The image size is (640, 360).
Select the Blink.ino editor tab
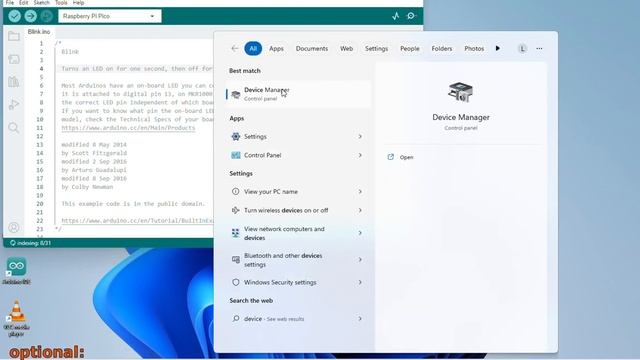pos(39,31)
